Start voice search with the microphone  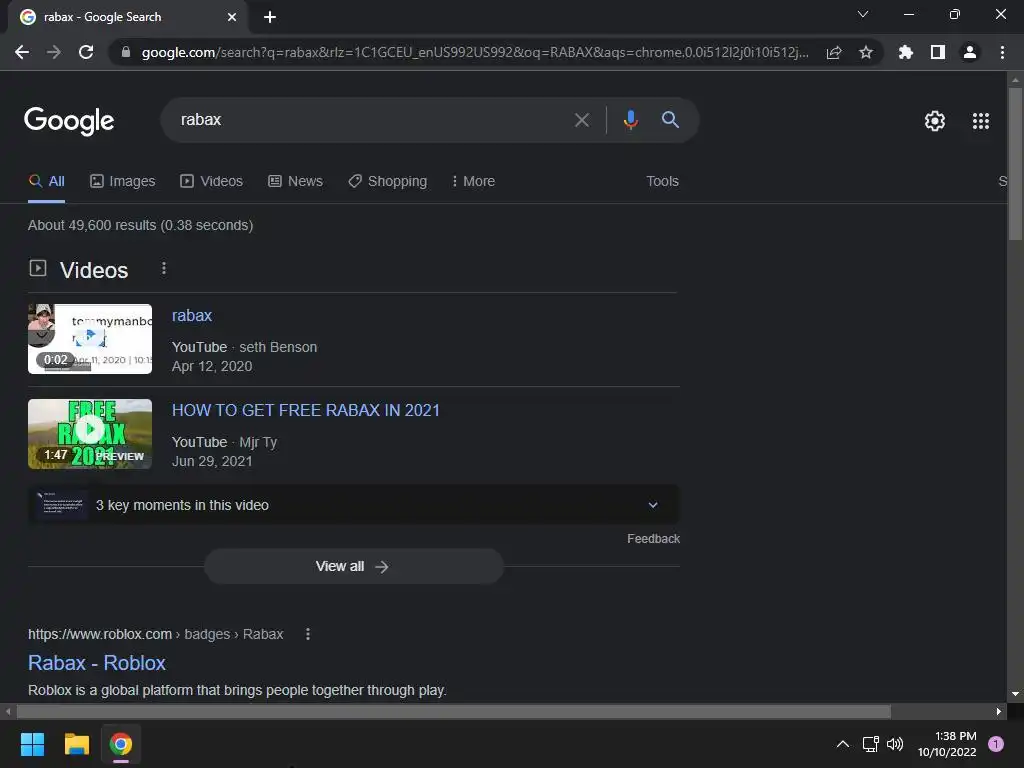pos(630,120)
